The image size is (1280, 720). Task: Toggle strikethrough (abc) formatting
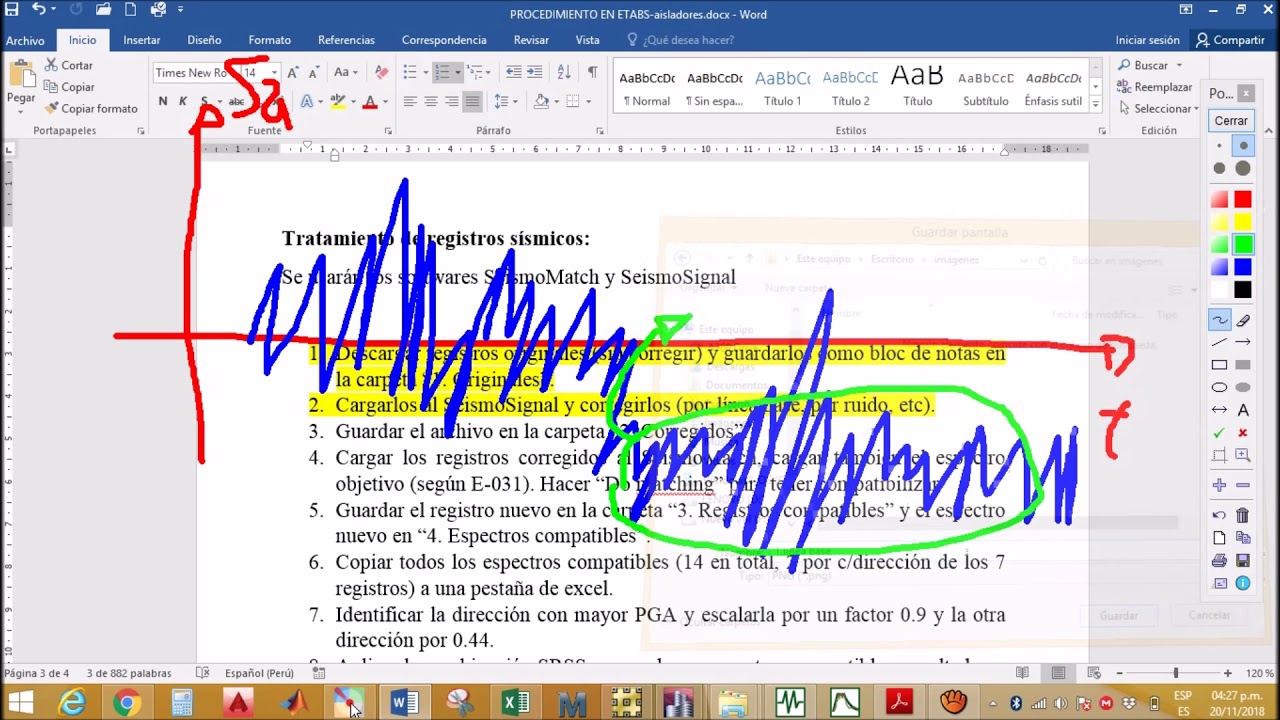coord(236,101)
